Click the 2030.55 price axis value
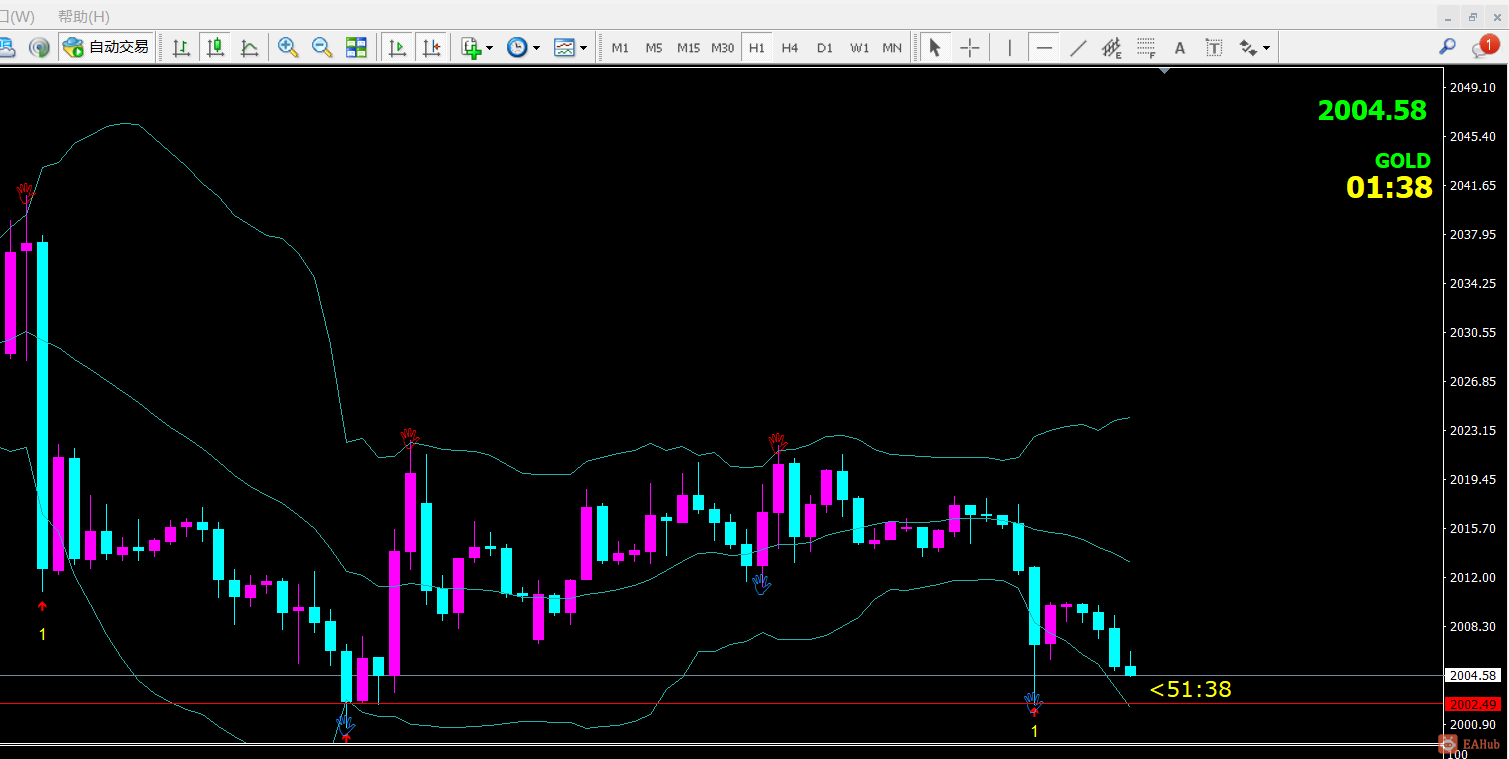Viewport: 1509px width, 759px height. [x=1473, y=332]
